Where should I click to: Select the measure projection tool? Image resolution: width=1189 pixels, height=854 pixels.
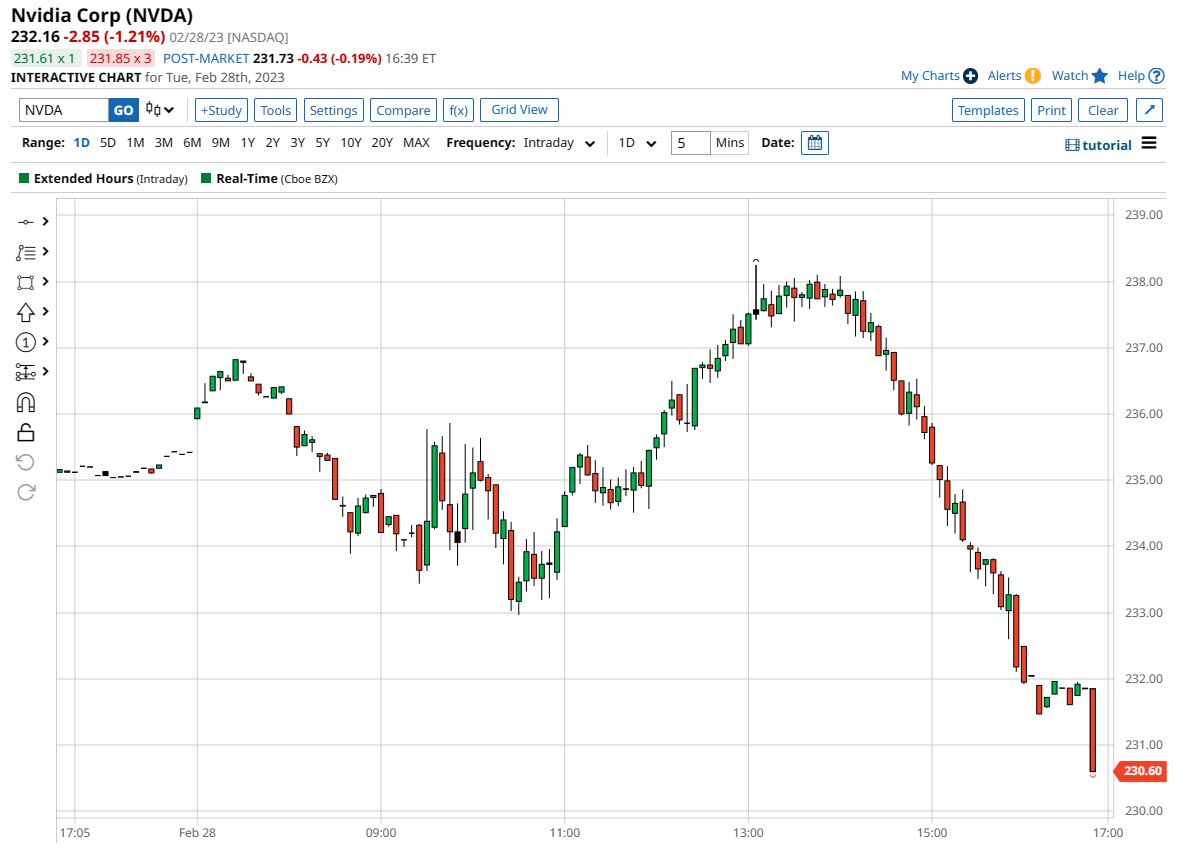coord(25,372)
